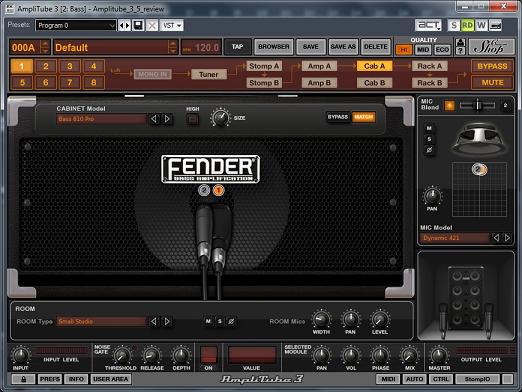Click the MASTER volume knob
522x392 pixels.
pyautogui.click(x=439, y=356)
